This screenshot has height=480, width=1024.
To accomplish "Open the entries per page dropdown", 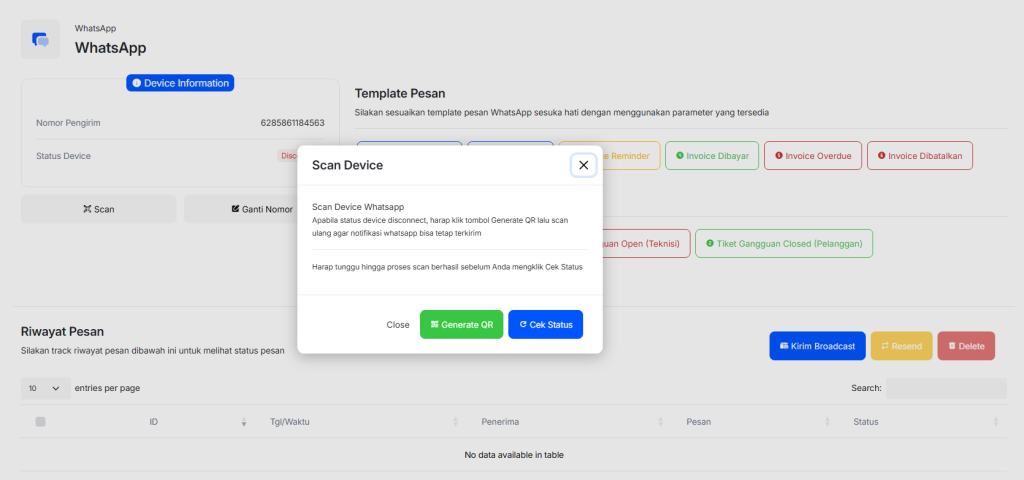I will pyautogui.click(x=45, y=388).
